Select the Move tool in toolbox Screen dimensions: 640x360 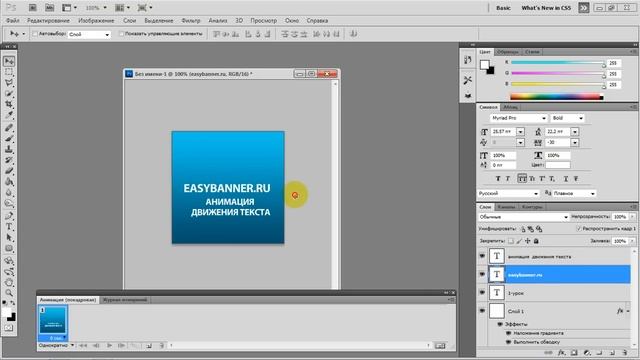tap(9, 61)
